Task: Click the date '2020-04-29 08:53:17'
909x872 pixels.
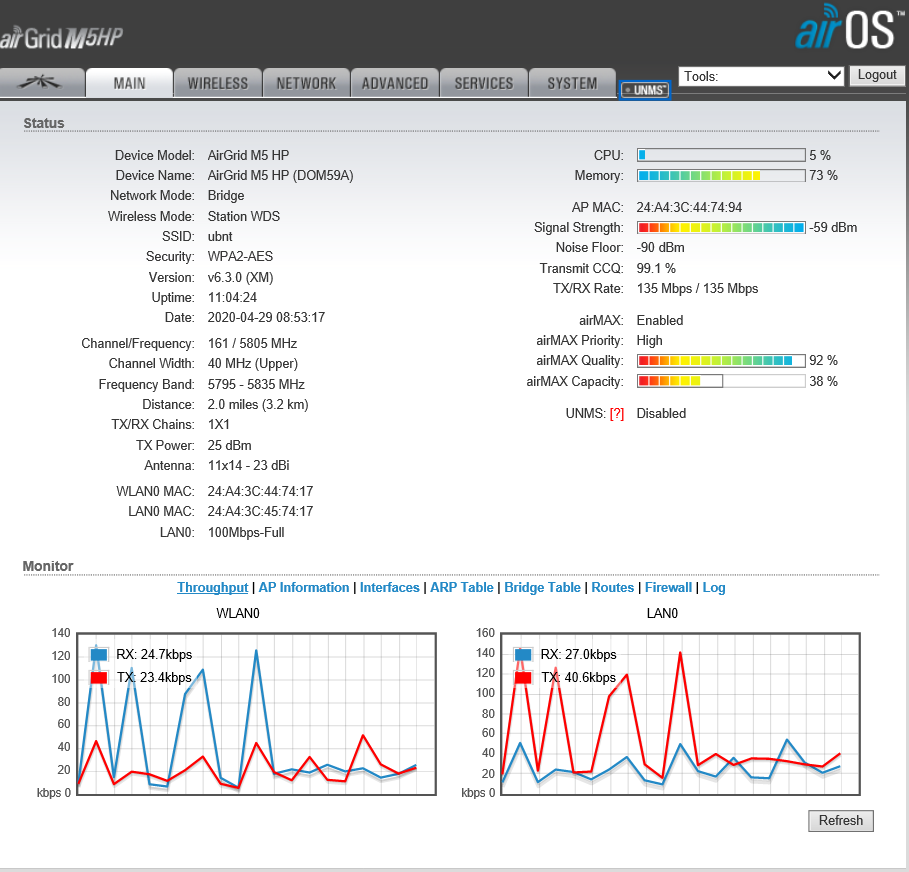Action: (x=266, y=317)
